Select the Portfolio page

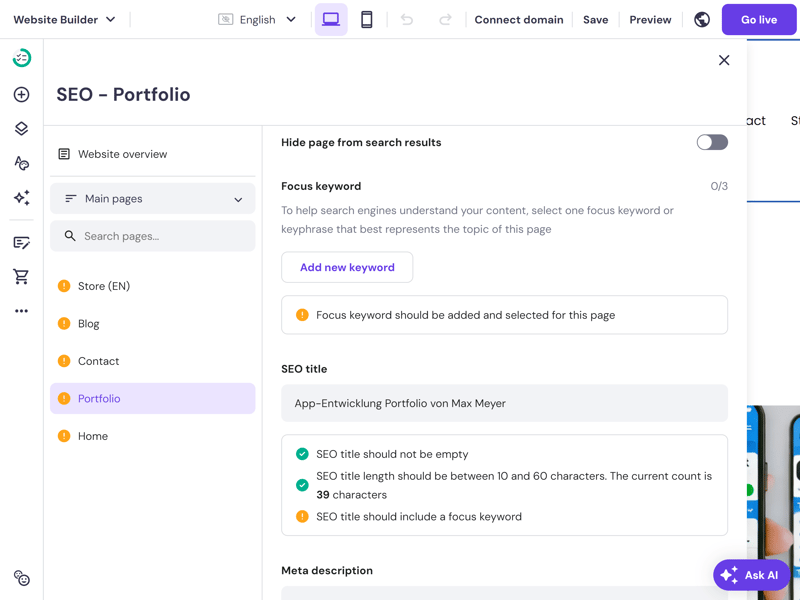point(153,398)
